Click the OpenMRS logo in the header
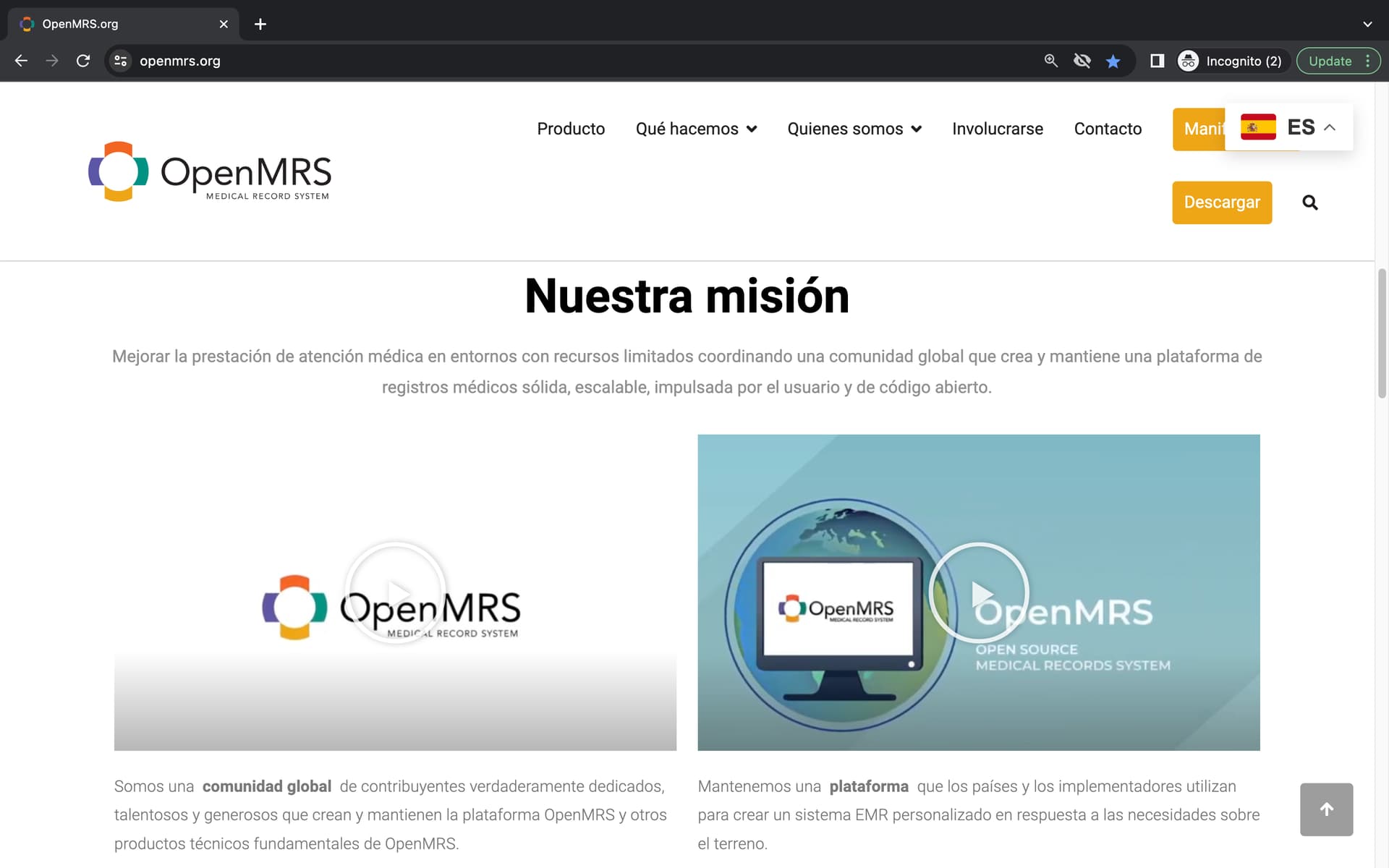This screenshot has height=868, width=1389. 210,171
